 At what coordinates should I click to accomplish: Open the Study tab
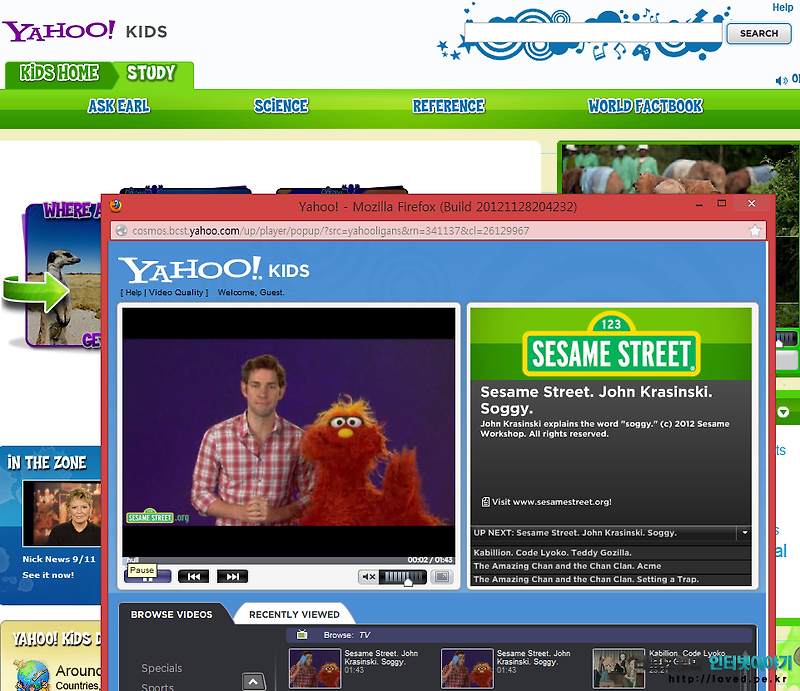[x=152, y=73]
